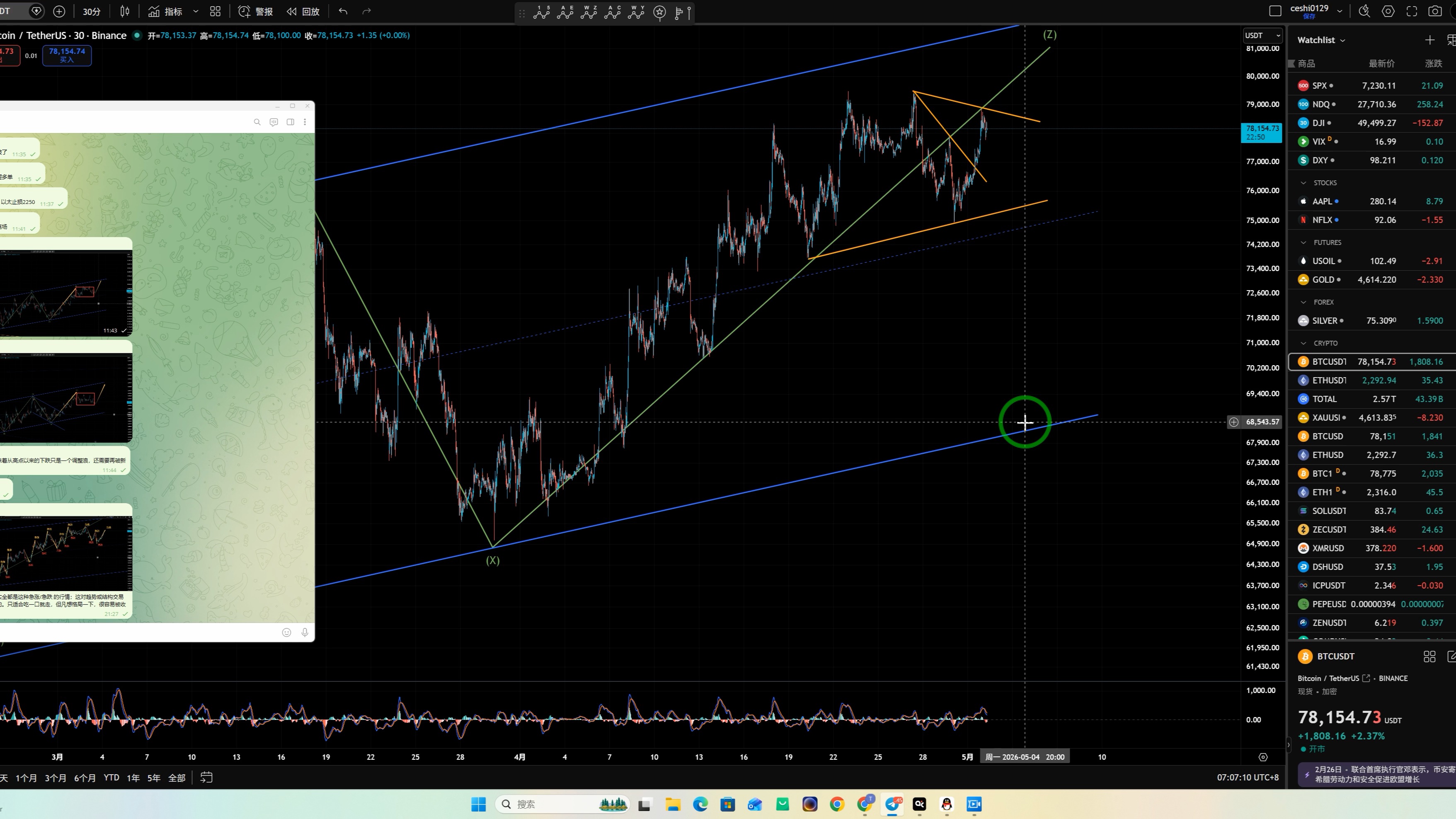This screenshot has width=1456, height=819.
Task: Collapse the CRYPTO watchlist section
Action: pos(1303,343)
